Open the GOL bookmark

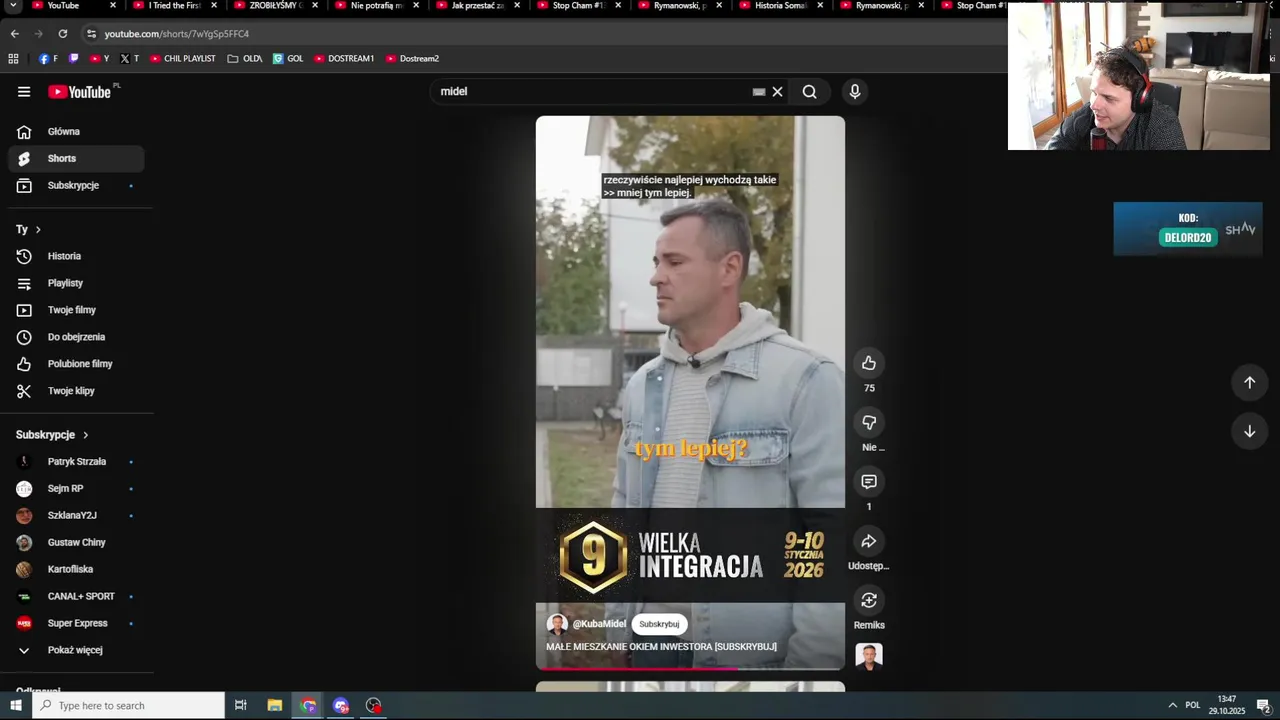click(x=288, y=59)
